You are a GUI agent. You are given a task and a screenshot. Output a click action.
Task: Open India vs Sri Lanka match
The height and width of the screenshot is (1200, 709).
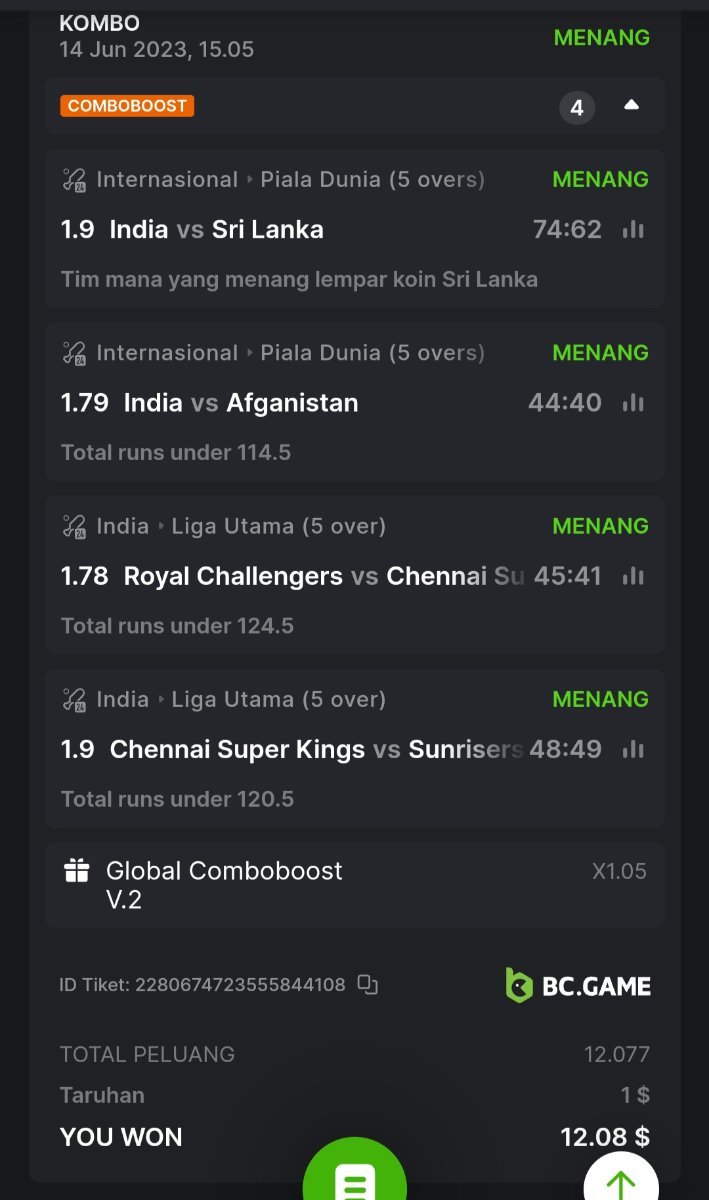(x=216, y=230)
